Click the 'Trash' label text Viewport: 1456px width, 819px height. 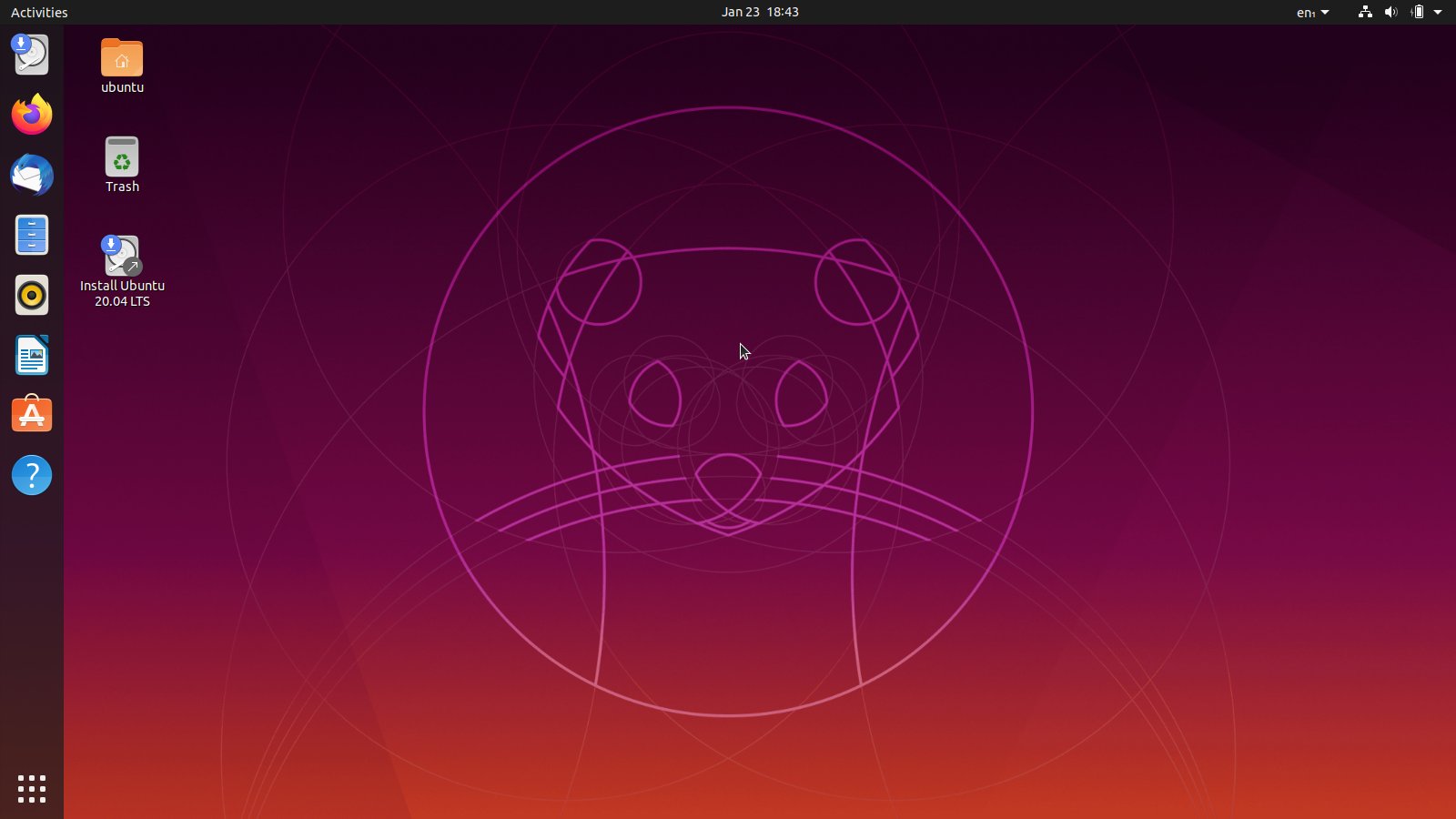(122, 187)
